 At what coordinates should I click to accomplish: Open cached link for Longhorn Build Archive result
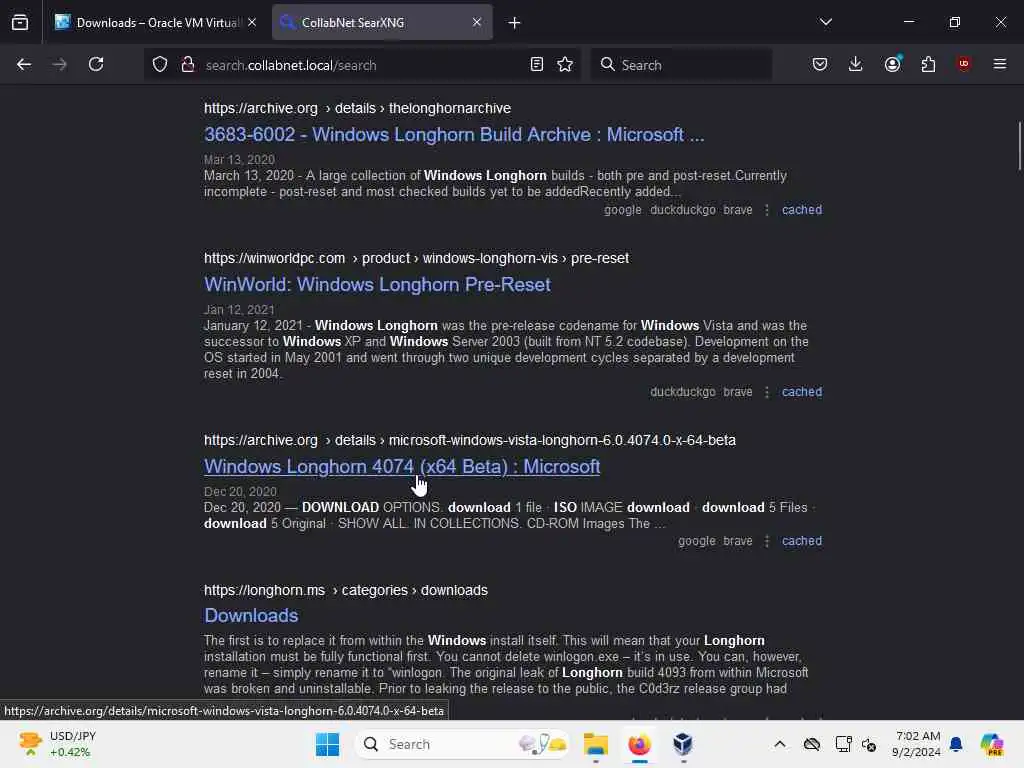802,210
